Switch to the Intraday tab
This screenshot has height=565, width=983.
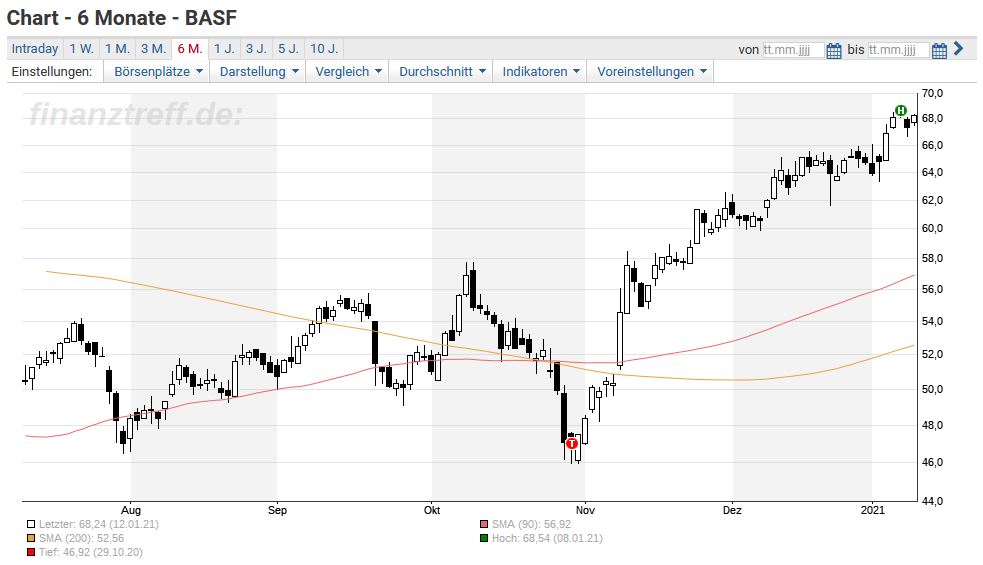click(35, 49)
